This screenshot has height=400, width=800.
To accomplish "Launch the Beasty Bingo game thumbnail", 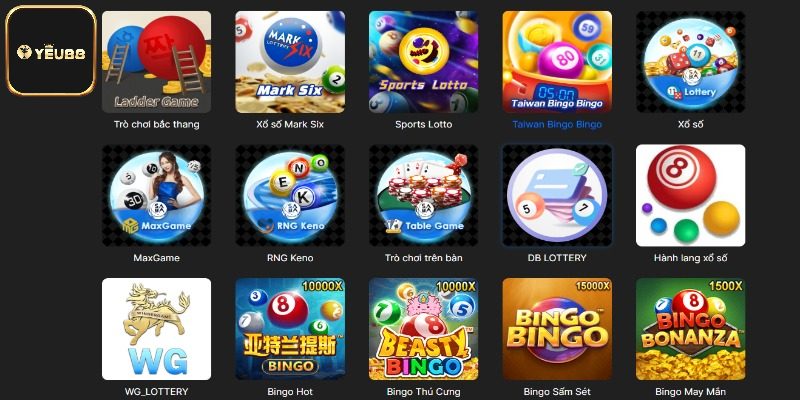I will [x=423, y=329].
